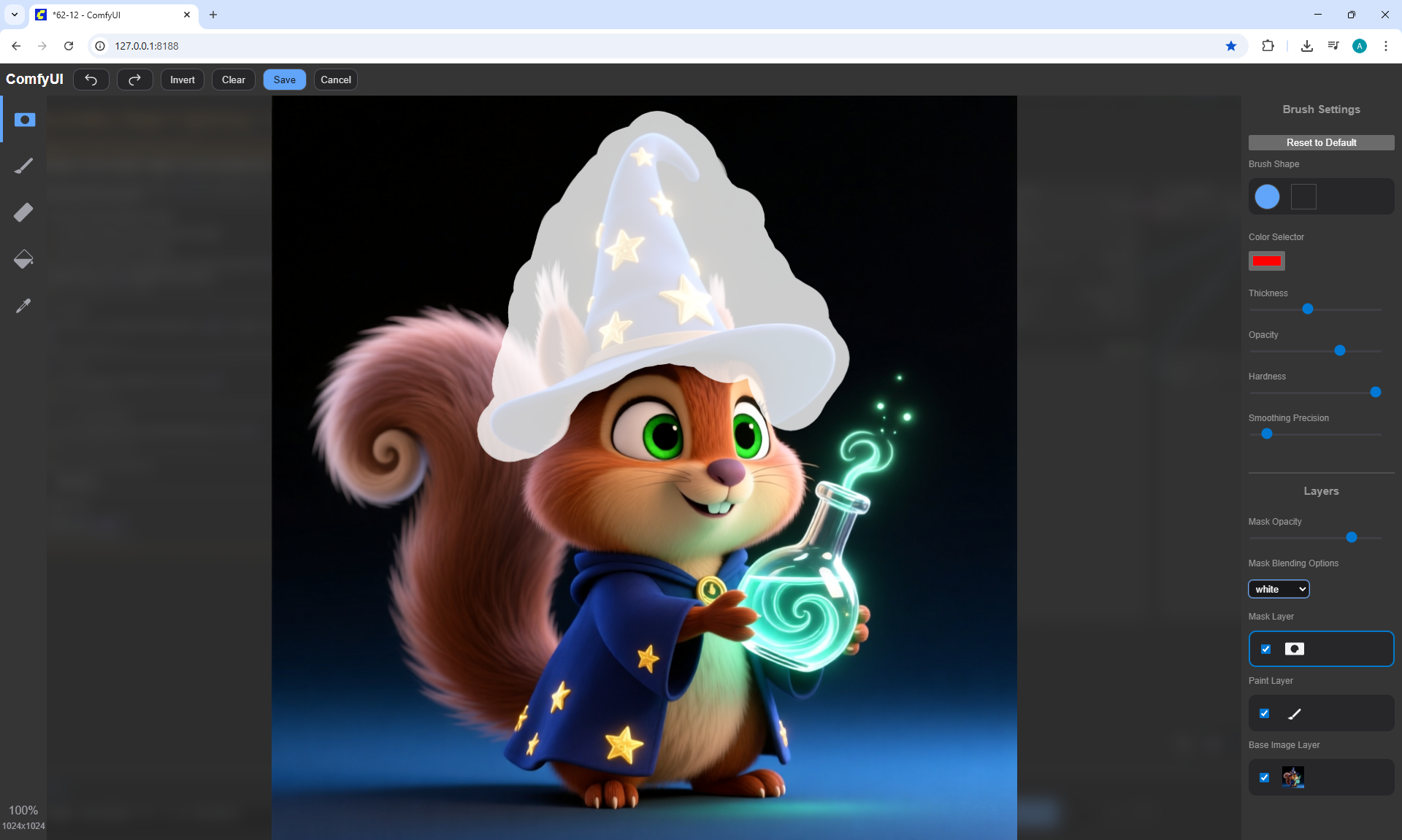Toggle Paint Layer visibility checkbox
The width and height of the screenshot is (1402, 840).
(1265, 713)
